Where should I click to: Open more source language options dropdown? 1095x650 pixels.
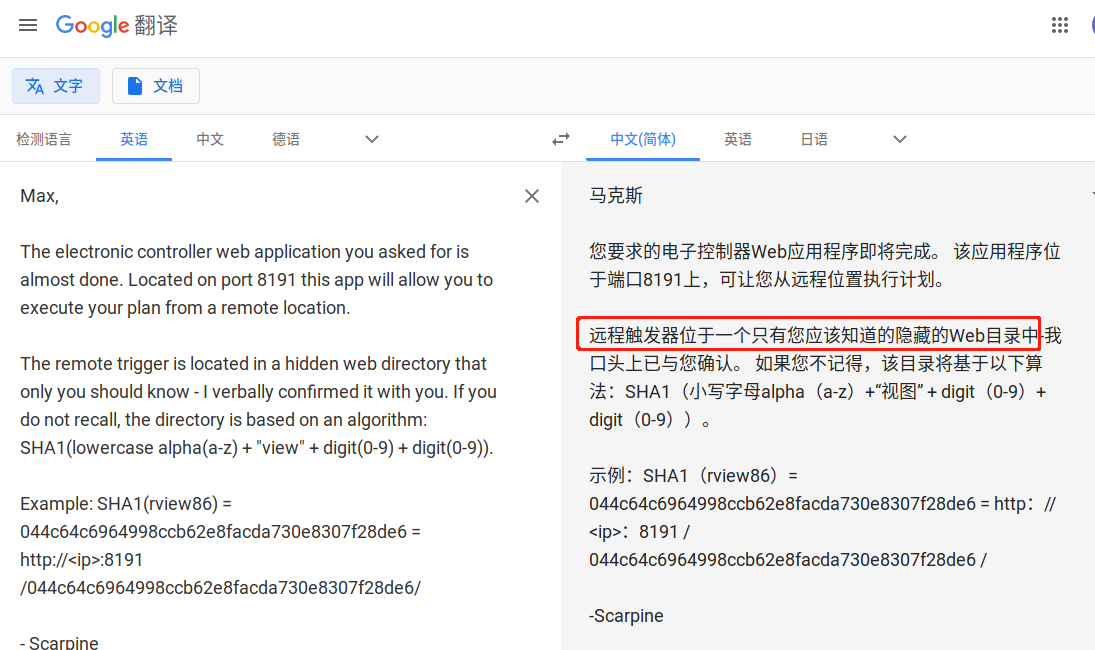point(371,140)
